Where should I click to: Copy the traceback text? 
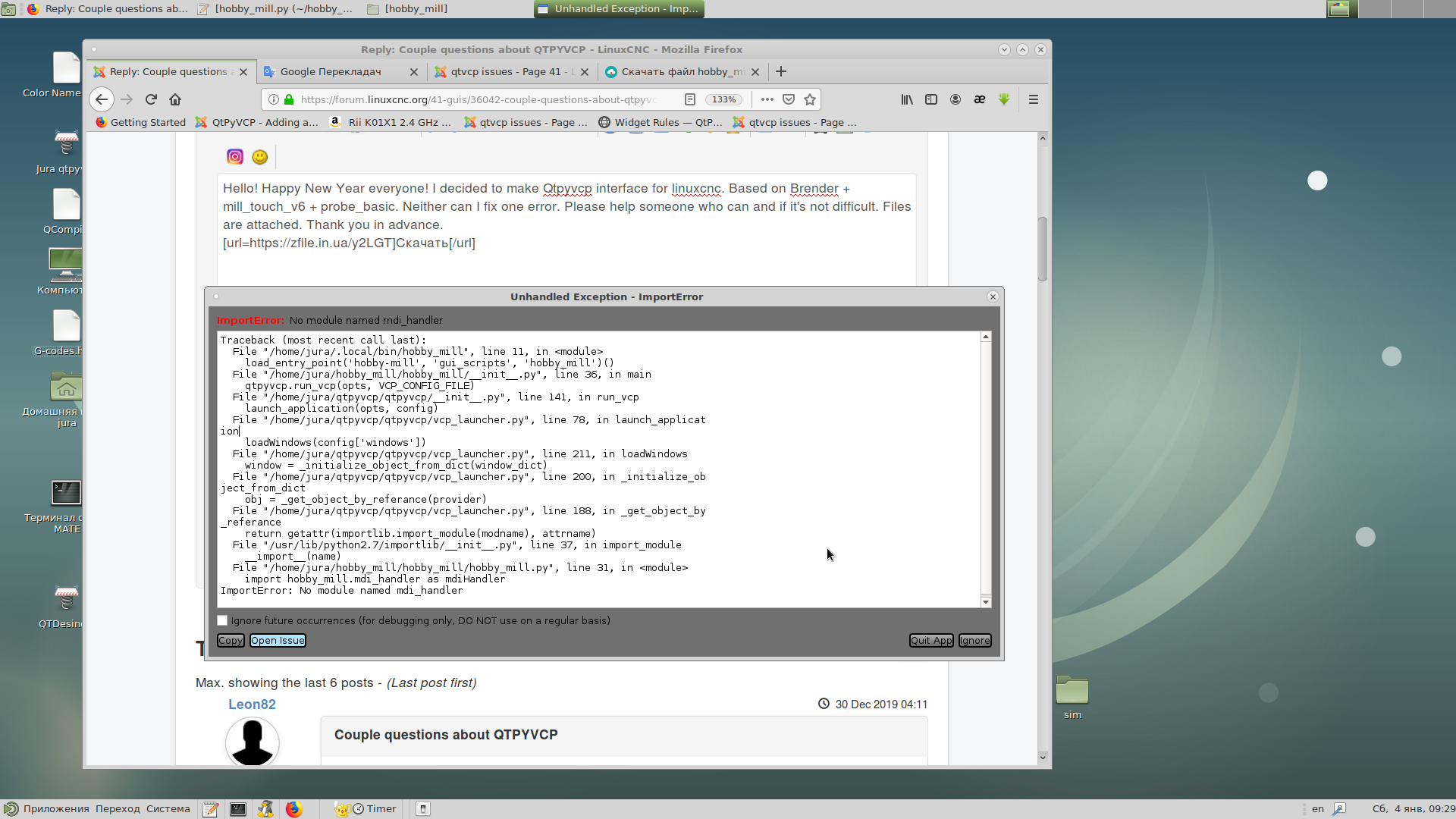[x=231, y=641]
